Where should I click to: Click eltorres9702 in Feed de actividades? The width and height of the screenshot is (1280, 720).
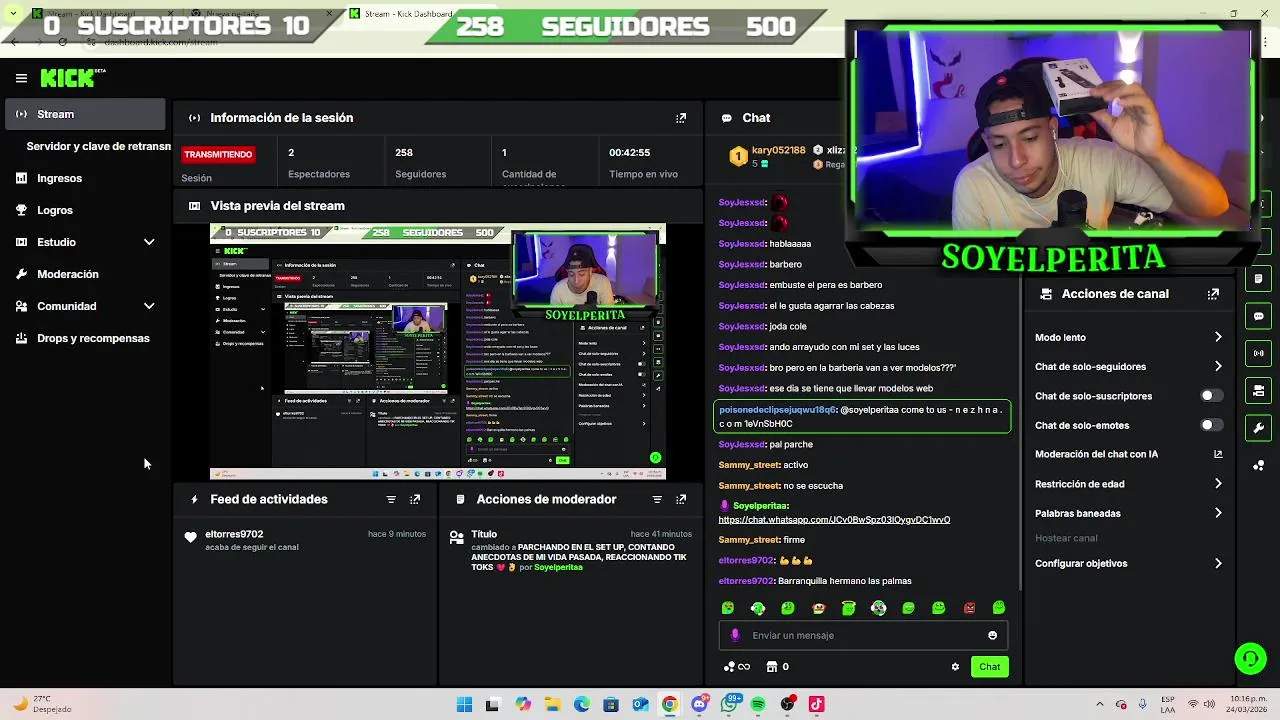[x=234, y=534]
